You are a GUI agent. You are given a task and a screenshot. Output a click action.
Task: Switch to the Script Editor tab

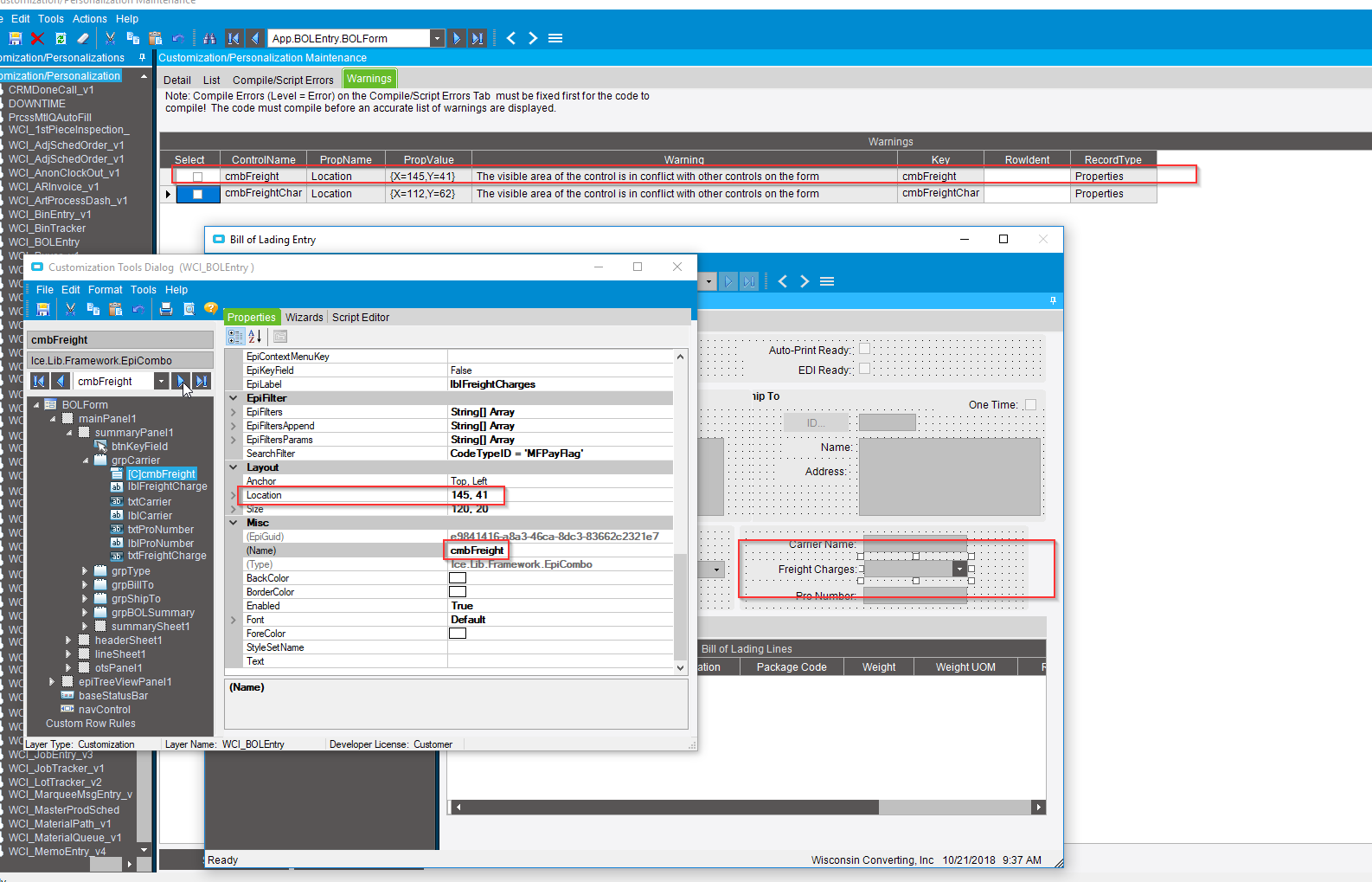click(361, 318)
